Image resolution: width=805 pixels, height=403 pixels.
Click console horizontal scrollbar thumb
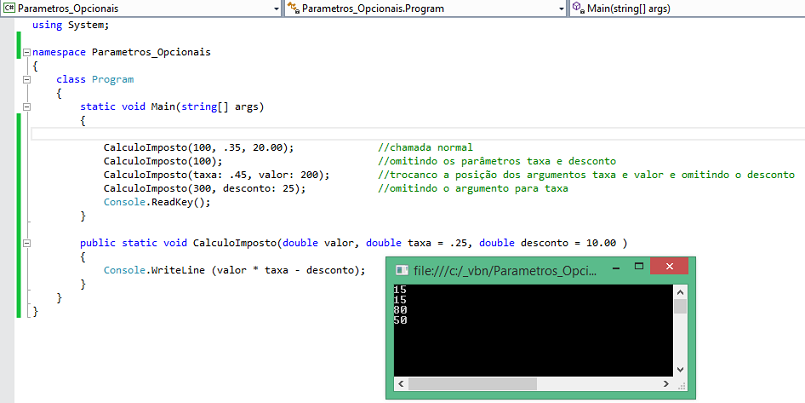tap(472, 384)
